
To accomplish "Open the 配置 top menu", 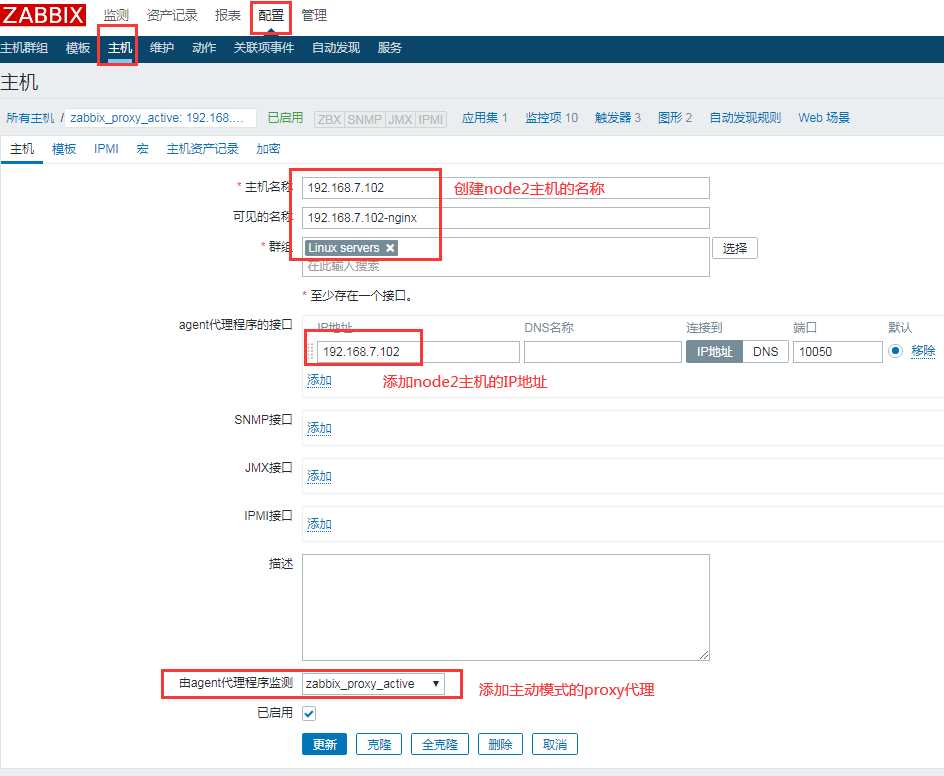I will tap(271, 16).
